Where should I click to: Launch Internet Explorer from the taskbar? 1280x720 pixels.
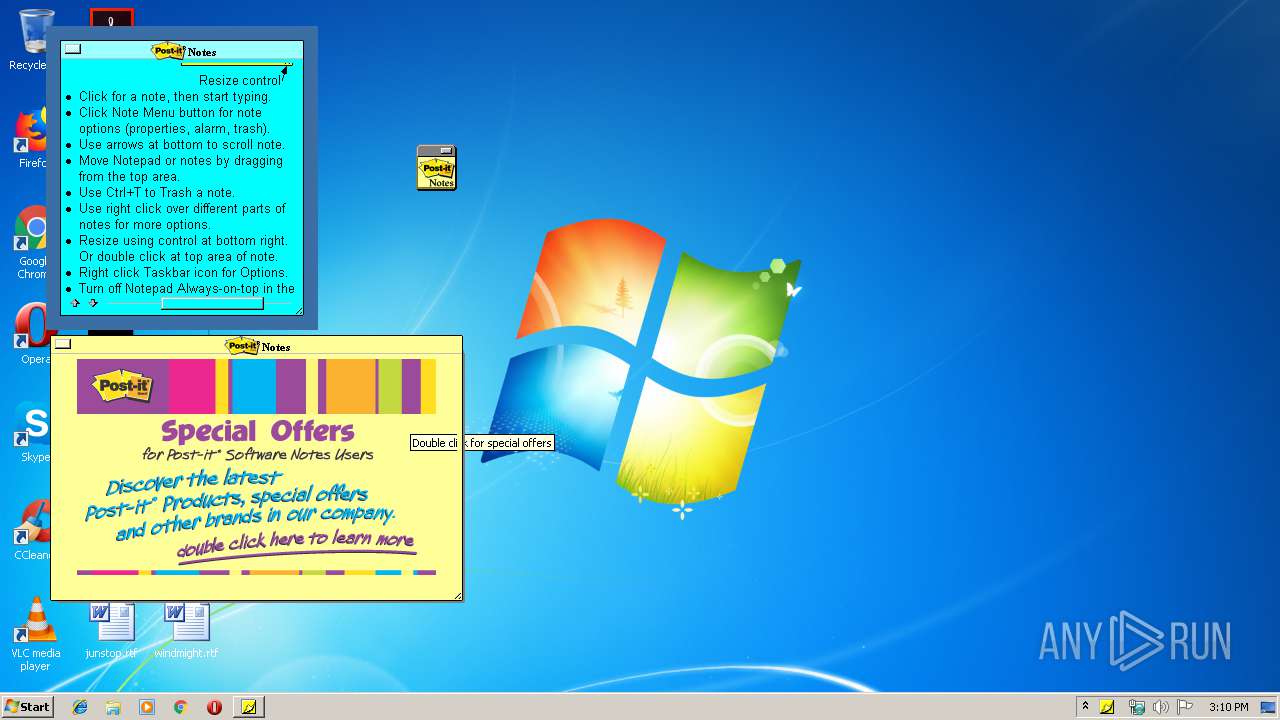coord(80,707)
